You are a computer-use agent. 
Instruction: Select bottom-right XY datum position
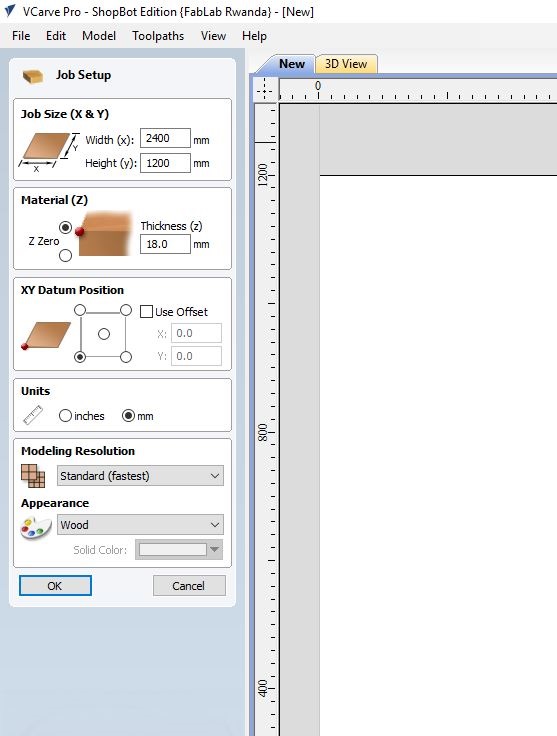pyautogui.click(x=126, y=357)
